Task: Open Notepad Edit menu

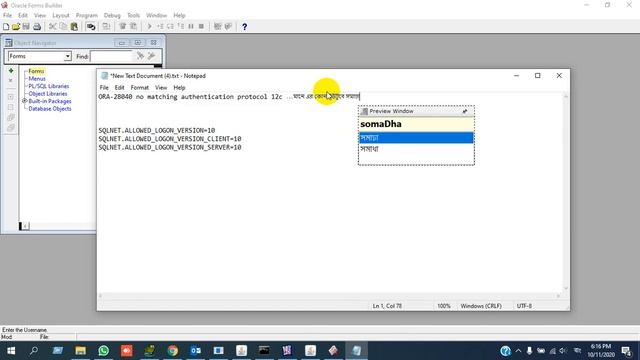Action: click(119, 87)
